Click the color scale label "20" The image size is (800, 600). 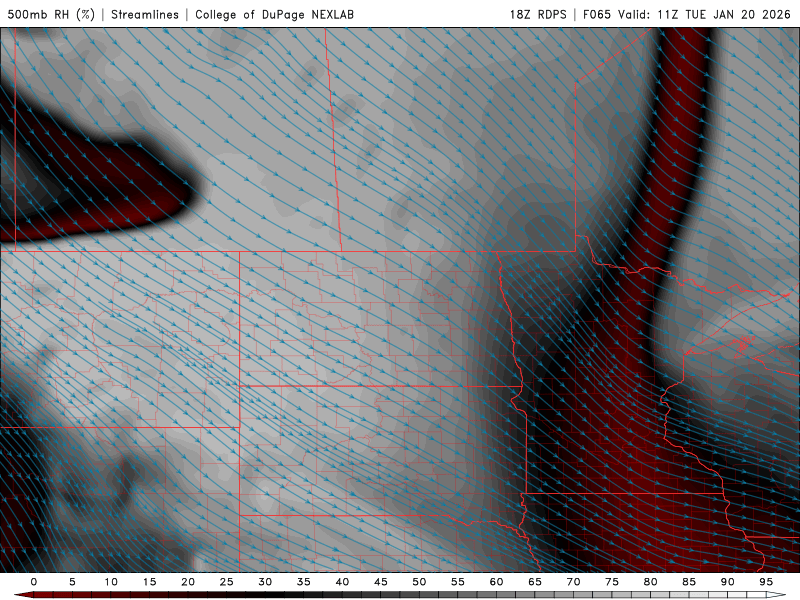pos(188,582)
